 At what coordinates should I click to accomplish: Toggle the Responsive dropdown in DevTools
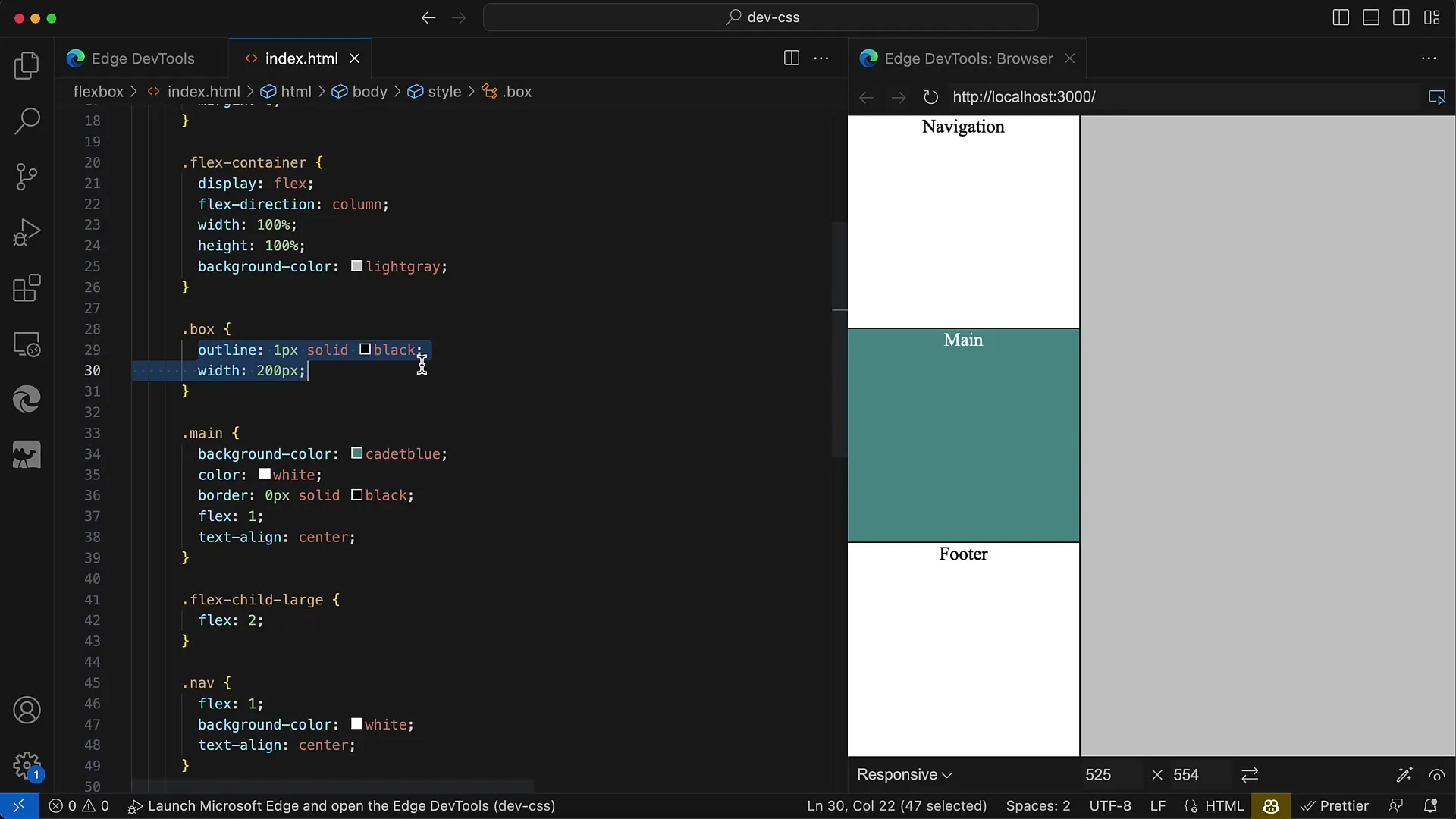(x=904, y=775)
